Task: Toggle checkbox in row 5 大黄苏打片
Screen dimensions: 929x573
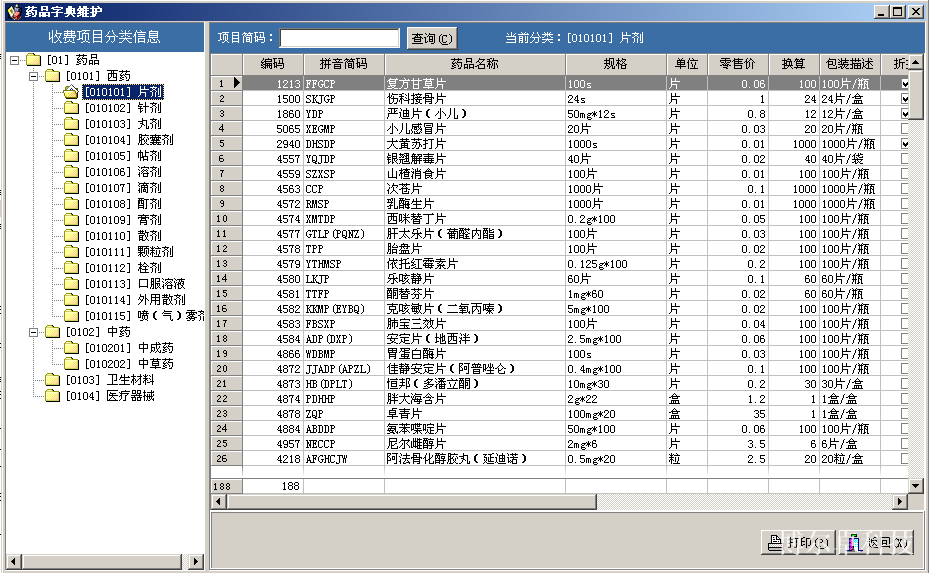Action: [x=905, y=144]
